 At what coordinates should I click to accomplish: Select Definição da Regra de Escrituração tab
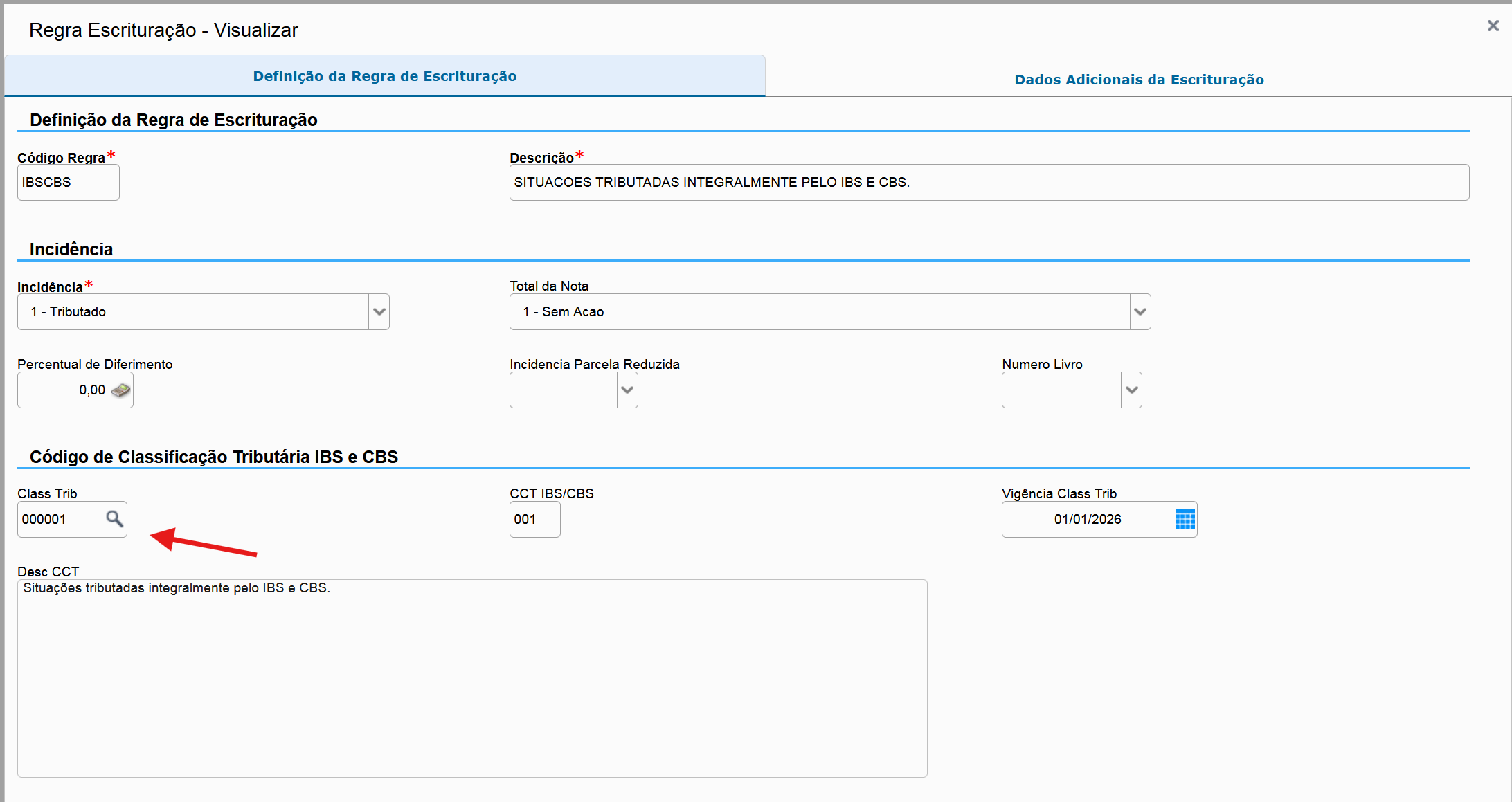point(384,76)
